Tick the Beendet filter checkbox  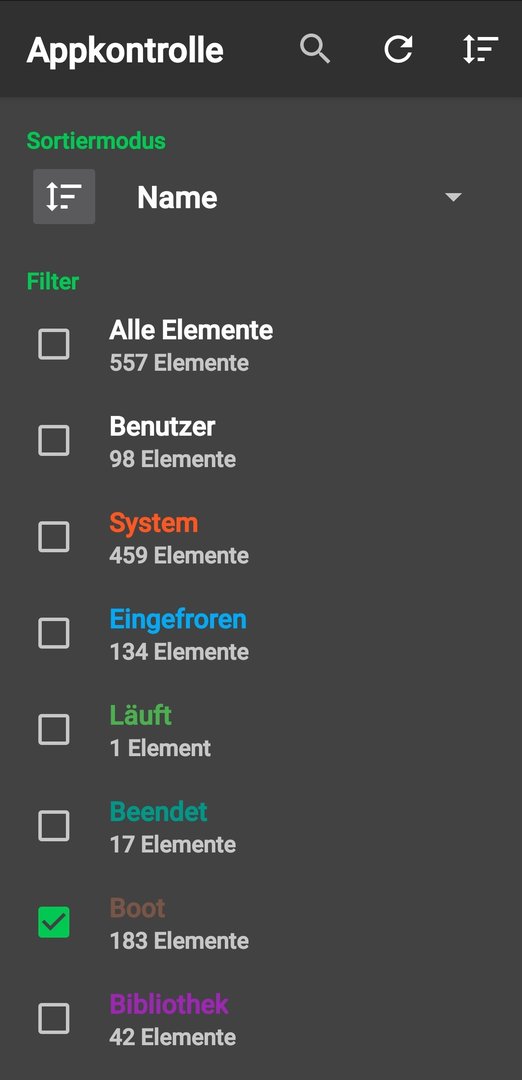pos(54,826)
